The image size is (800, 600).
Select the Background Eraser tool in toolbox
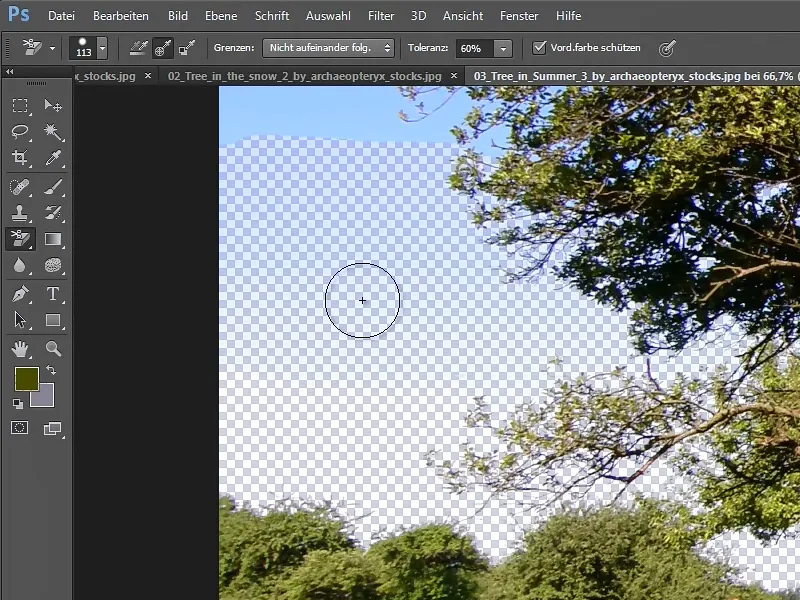click(20, 239)
